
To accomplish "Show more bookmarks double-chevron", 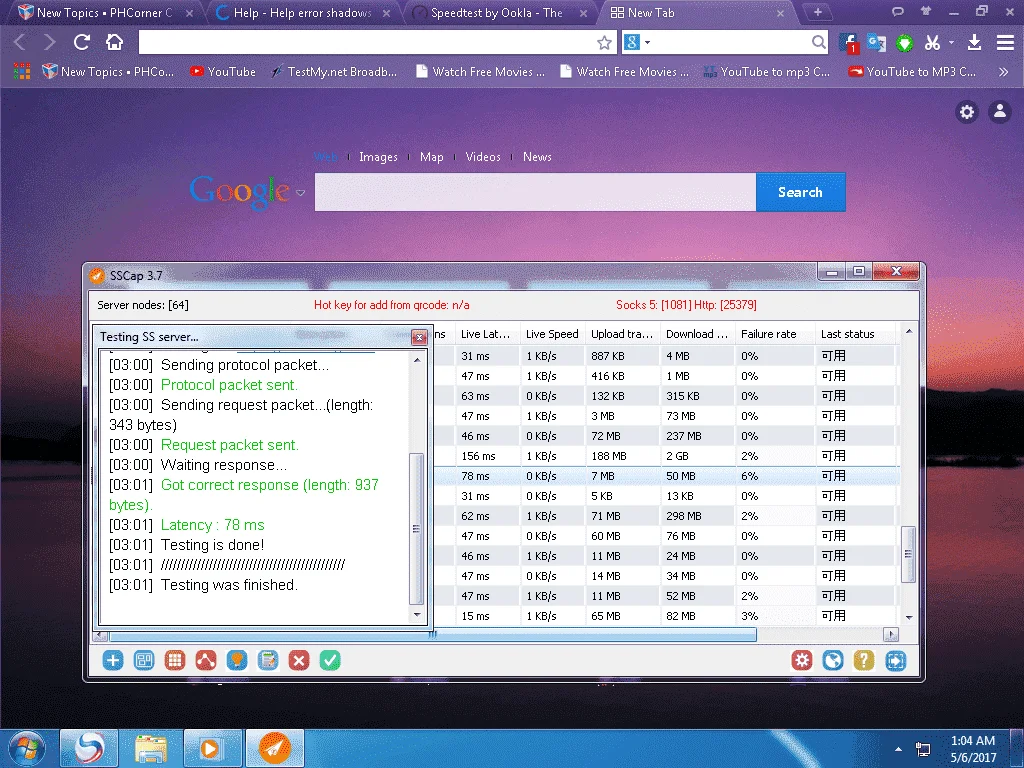I will pyautogui.click(x=1003, y=72).
